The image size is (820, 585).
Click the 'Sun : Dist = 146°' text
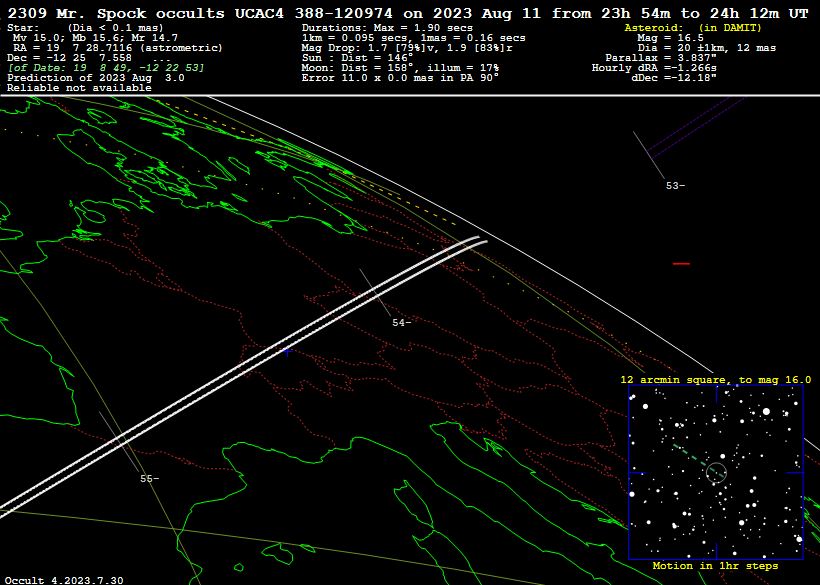[x=357, y=58]
